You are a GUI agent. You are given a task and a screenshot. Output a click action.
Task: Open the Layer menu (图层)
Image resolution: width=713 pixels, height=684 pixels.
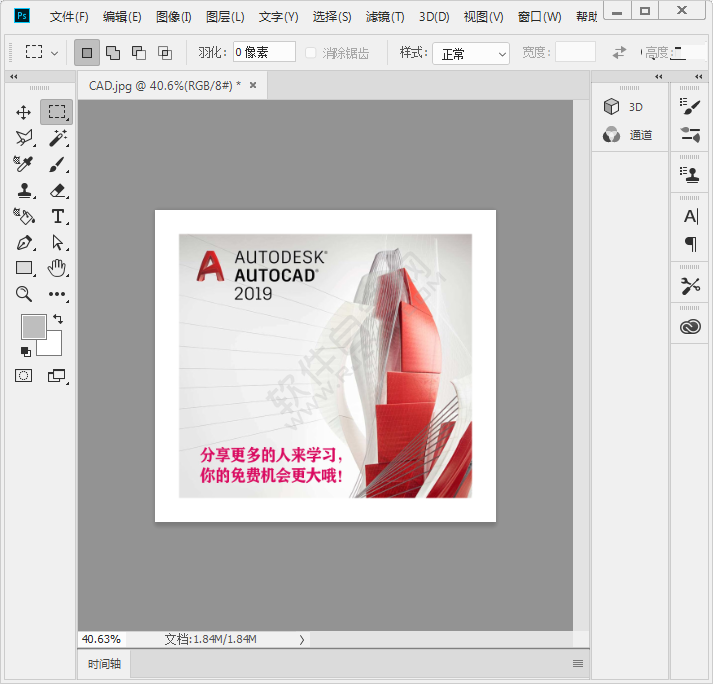[225, 17]
